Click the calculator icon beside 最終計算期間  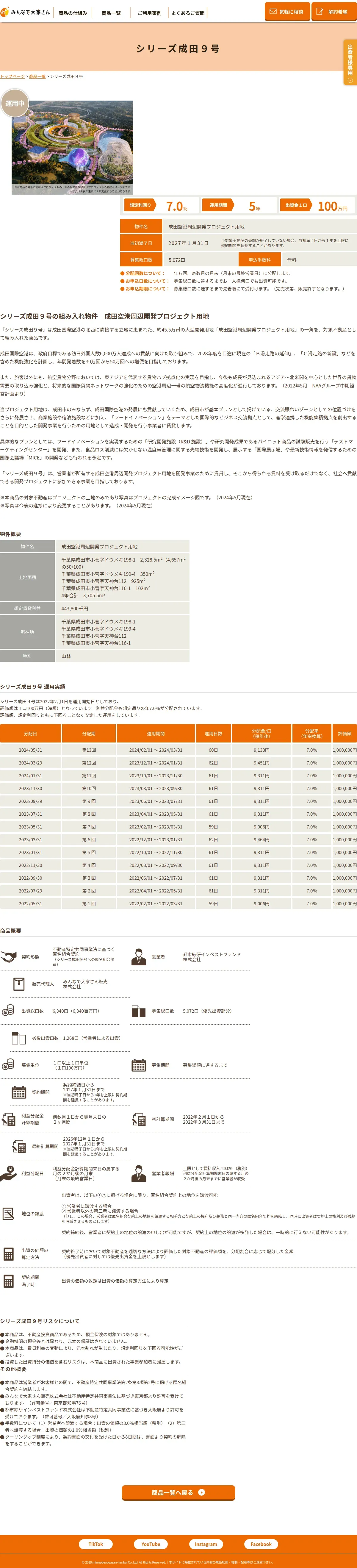[19, 1147]
